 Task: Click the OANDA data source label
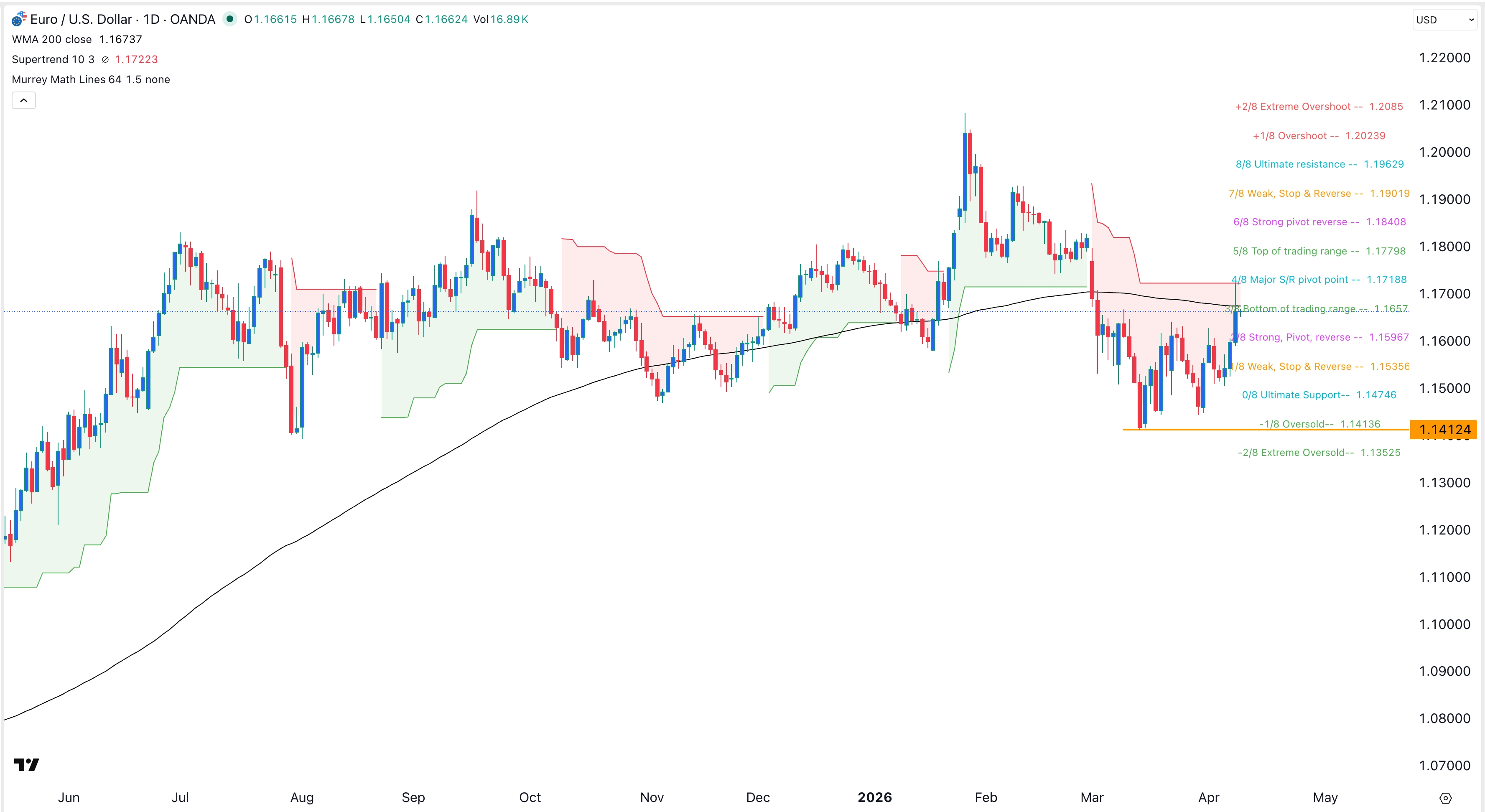(193, 19)
